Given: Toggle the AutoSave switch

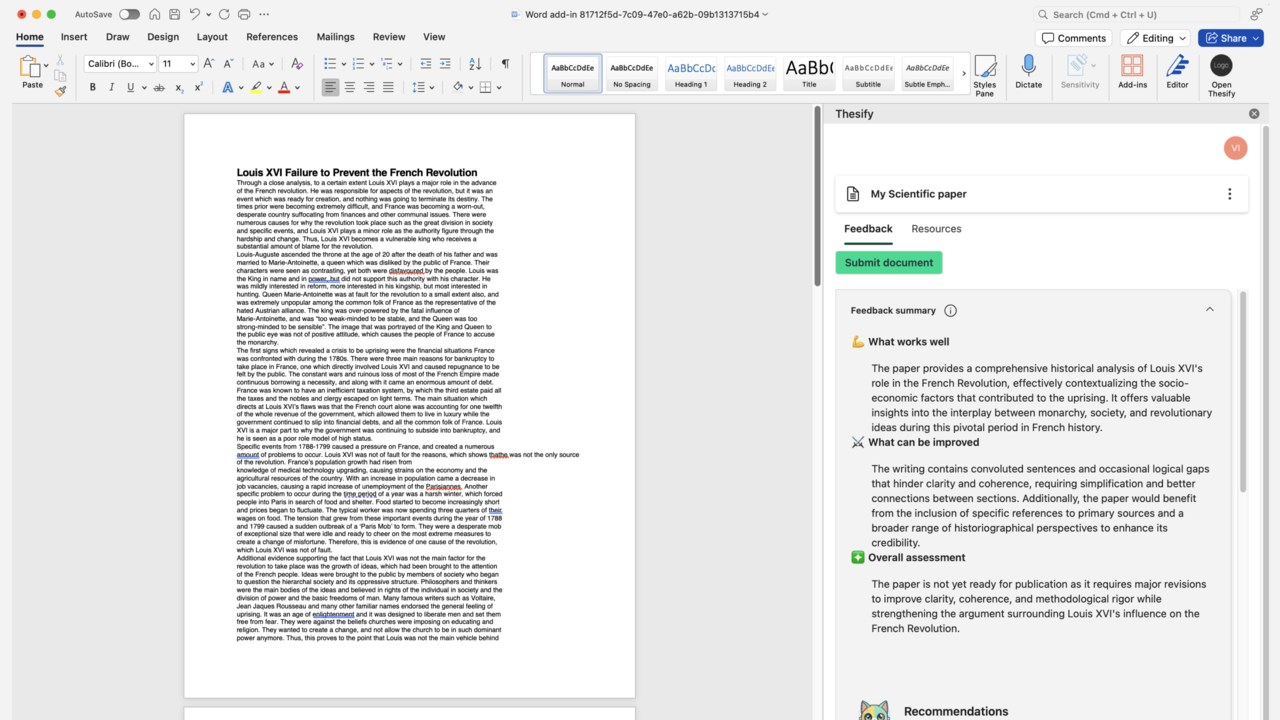Looking at the screenshot, I should point(129,14).
